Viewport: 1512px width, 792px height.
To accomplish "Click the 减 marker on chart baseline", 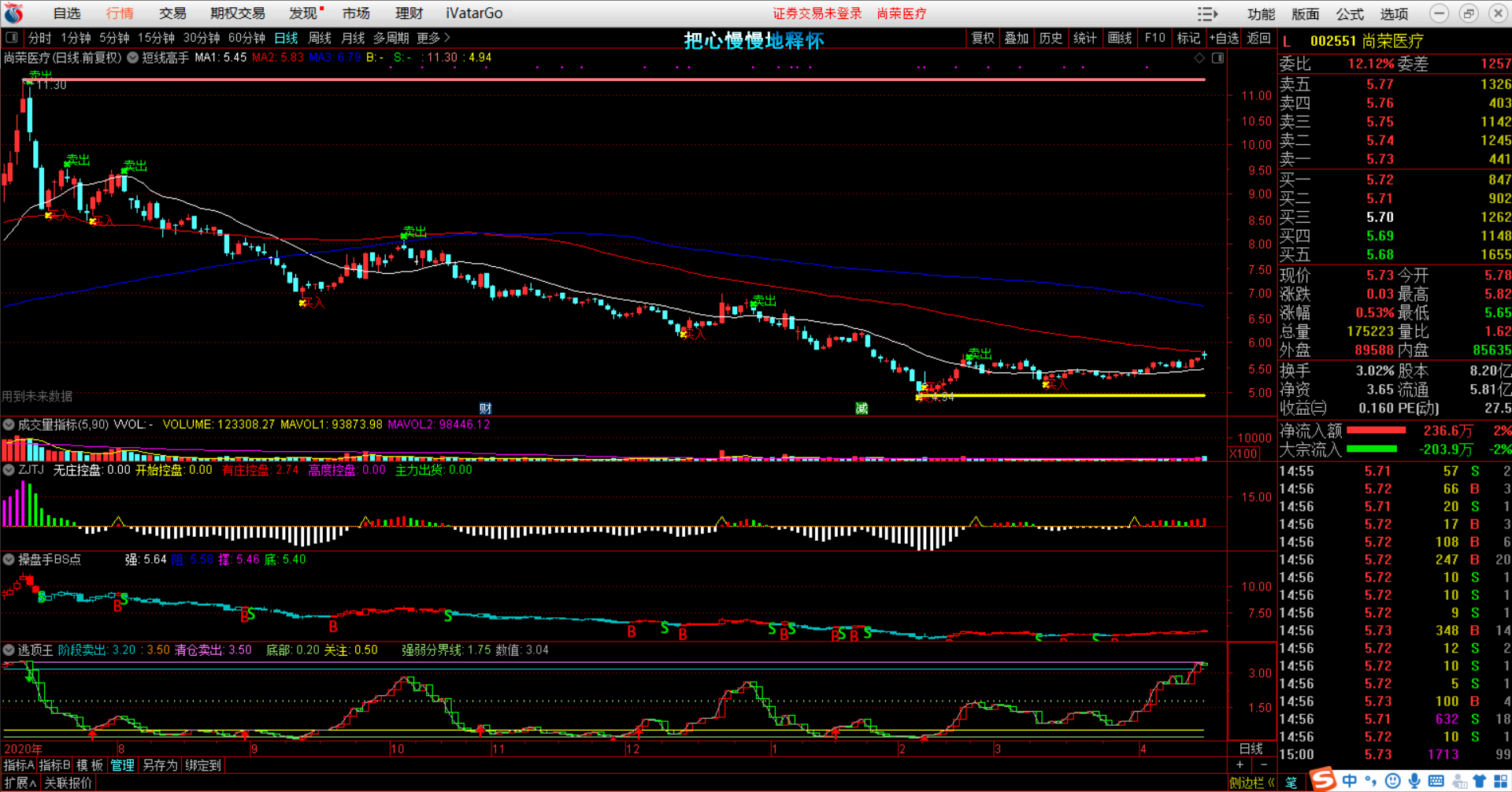I will [x=862, y=408].
